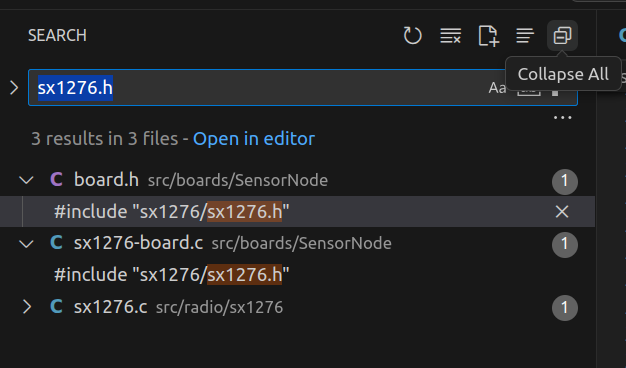Expand sx1276.c results group
This screenshot has width=626, height=368.
coord(26,307)
